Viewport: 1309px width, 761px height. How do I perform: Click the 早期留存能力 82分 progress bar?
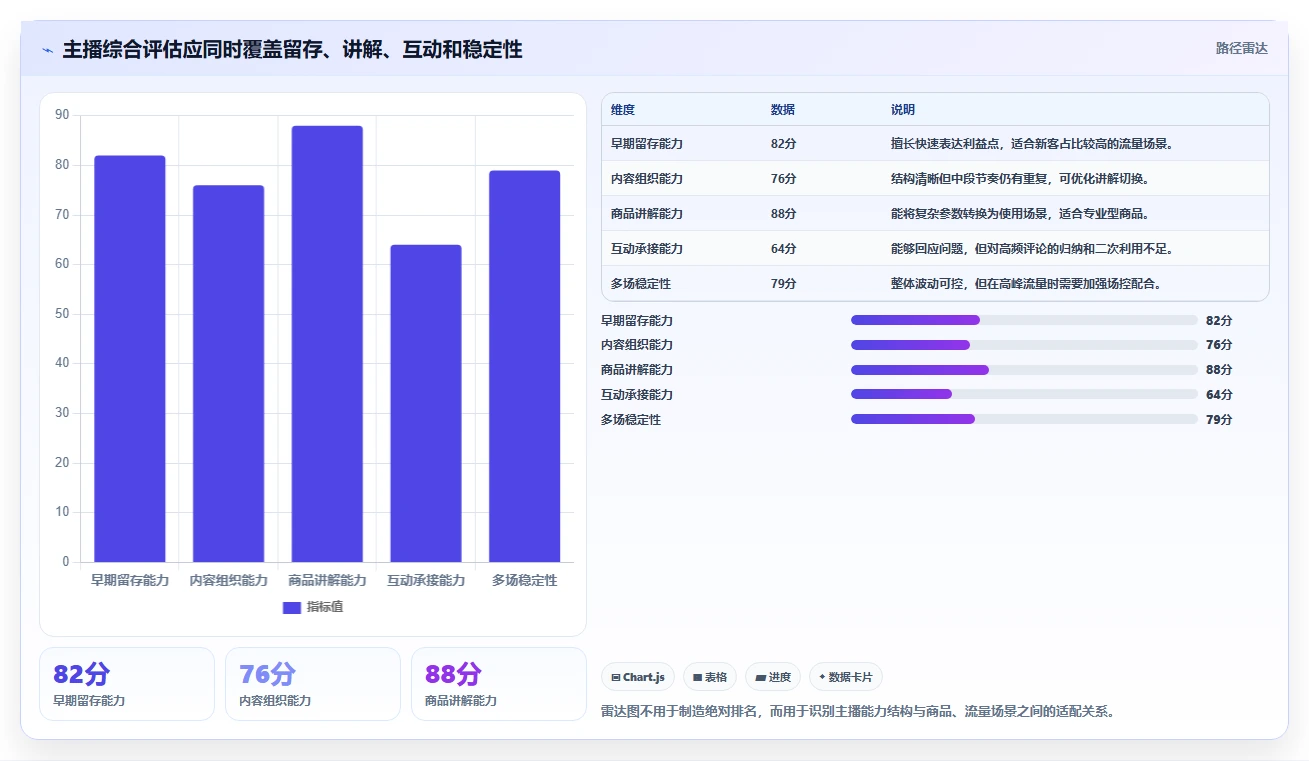(1024, 320)
